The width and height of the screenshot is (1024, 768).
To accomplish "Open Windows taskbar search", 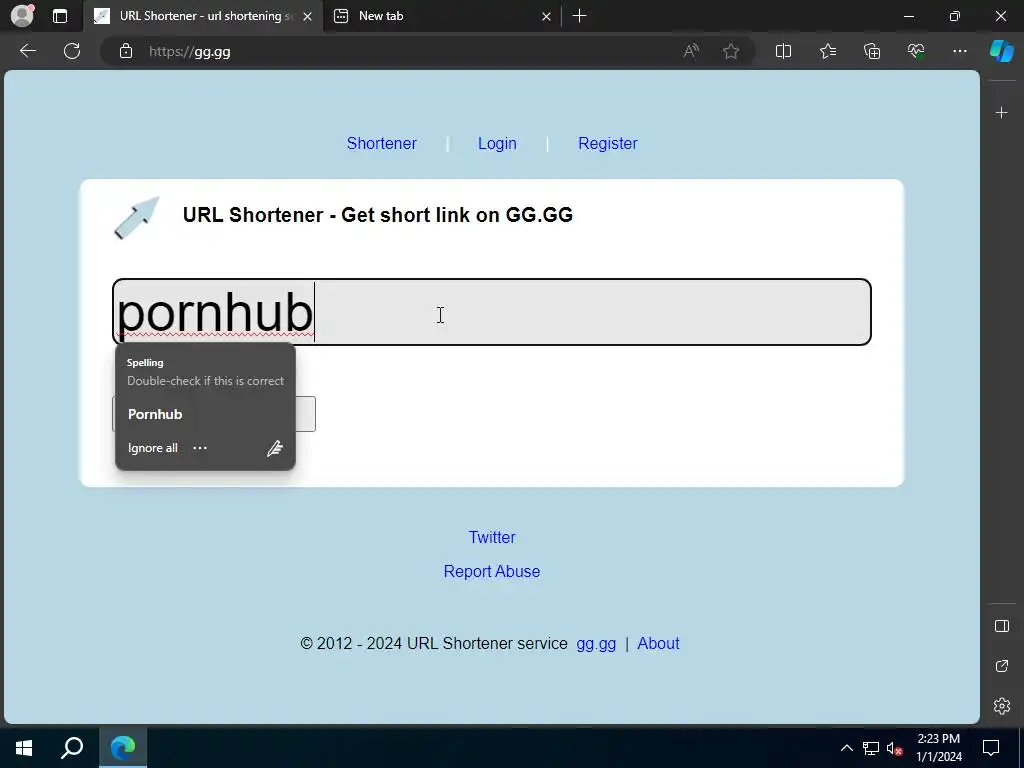I will click(72, 748).
